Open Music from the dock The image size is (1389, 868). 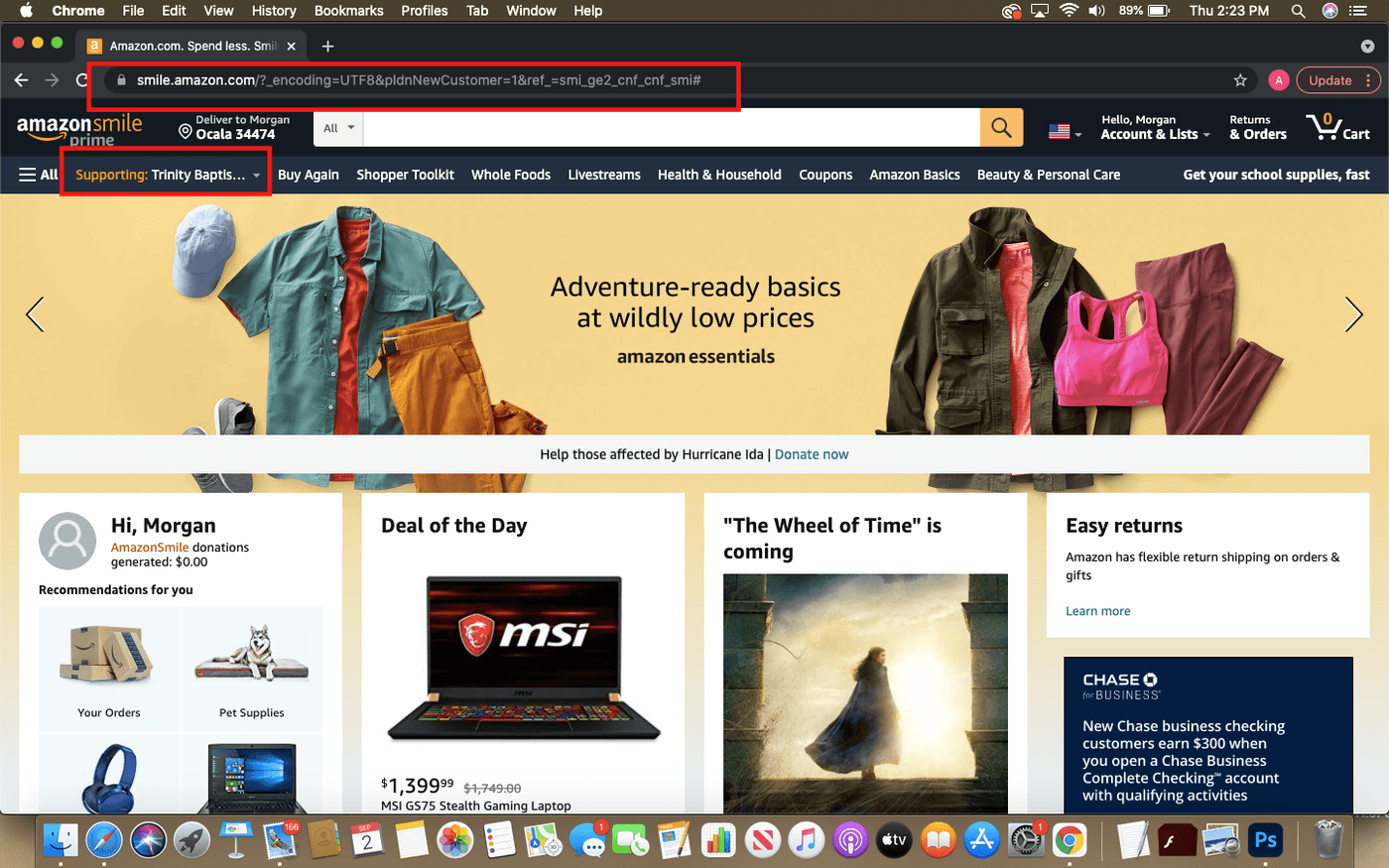coord(807,840)
